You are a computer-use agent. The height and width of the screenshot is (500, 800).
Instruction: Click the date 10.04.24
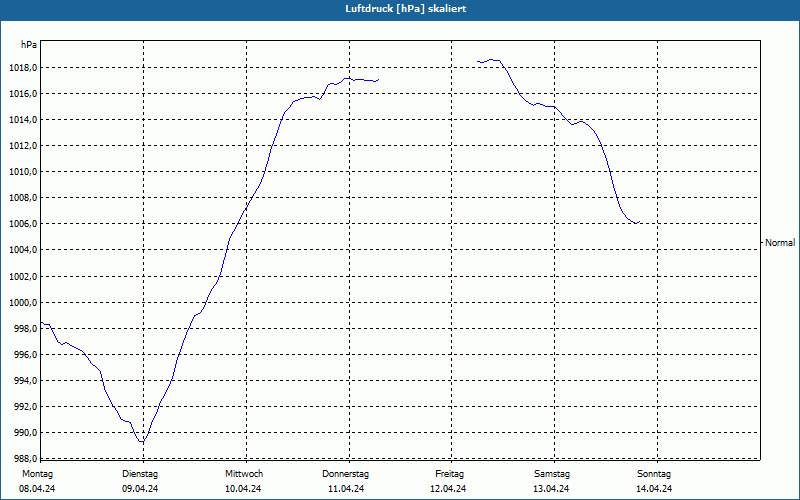tap(243, 489)
